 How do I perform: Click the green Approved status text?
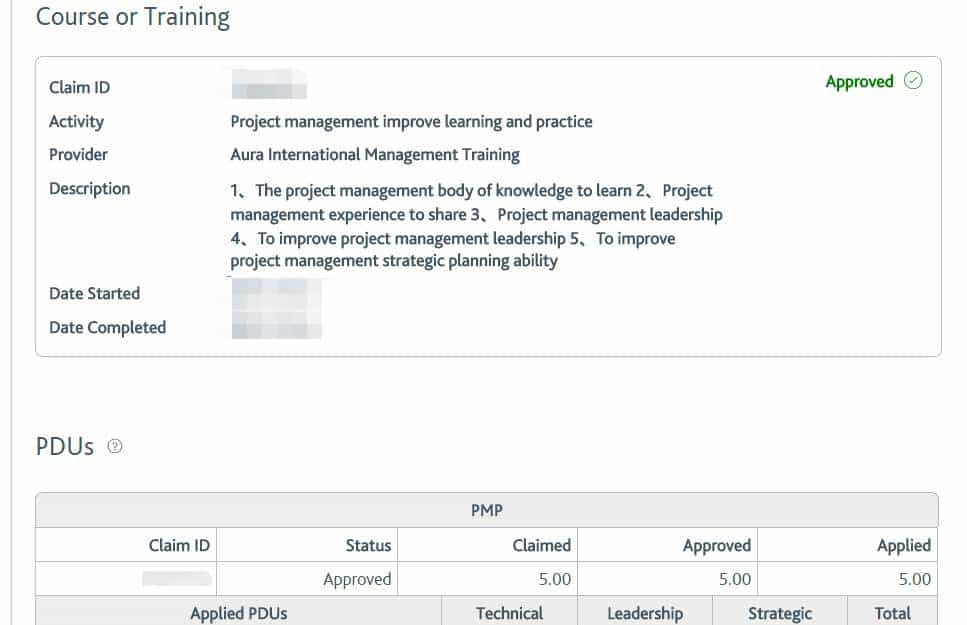(x=859, y=82)
